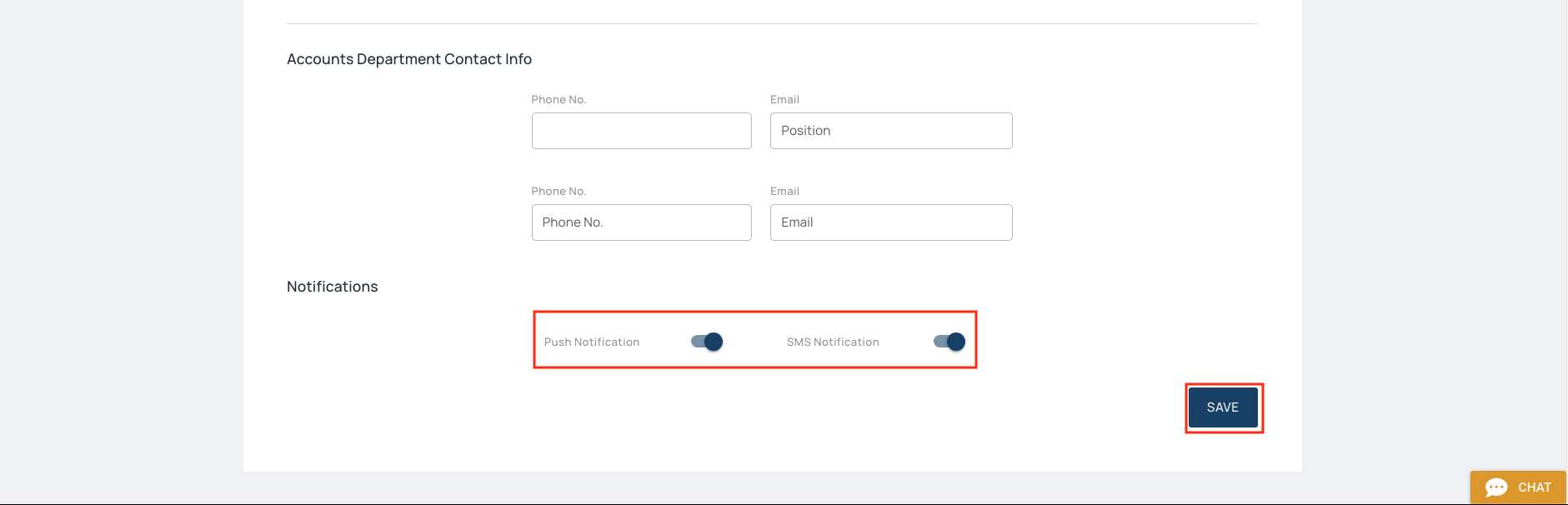
Task: Click the Phone No. label above the placeholder field
Action: coord(559,192)
